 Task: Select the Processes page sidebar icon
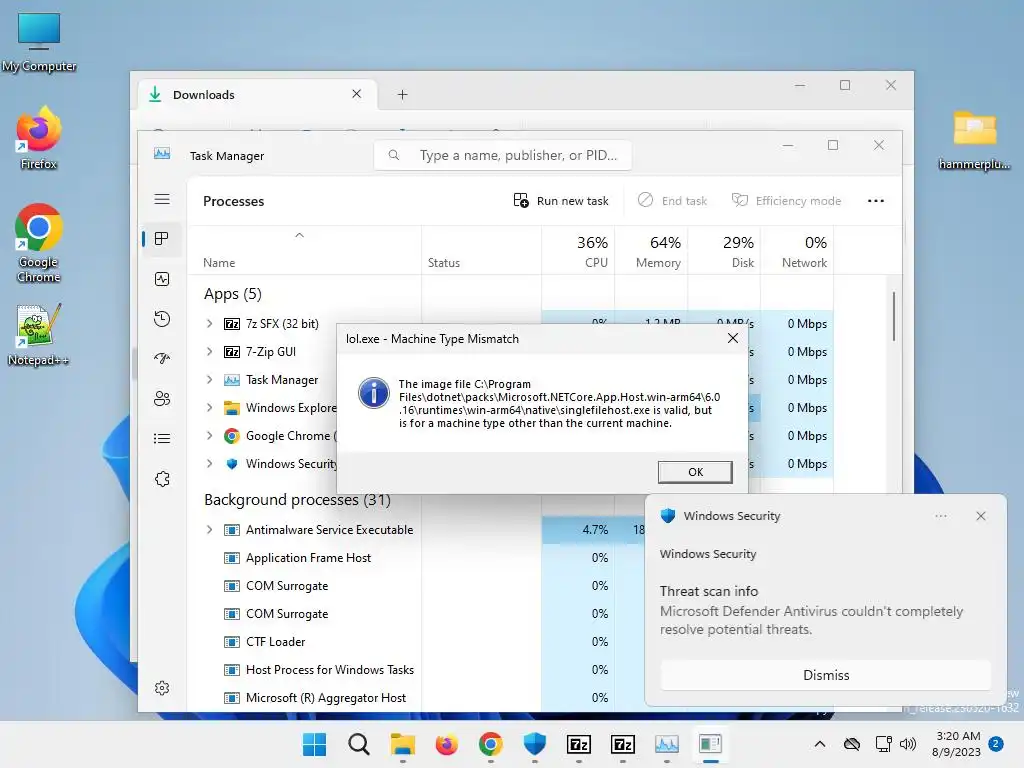coord(162,239)
